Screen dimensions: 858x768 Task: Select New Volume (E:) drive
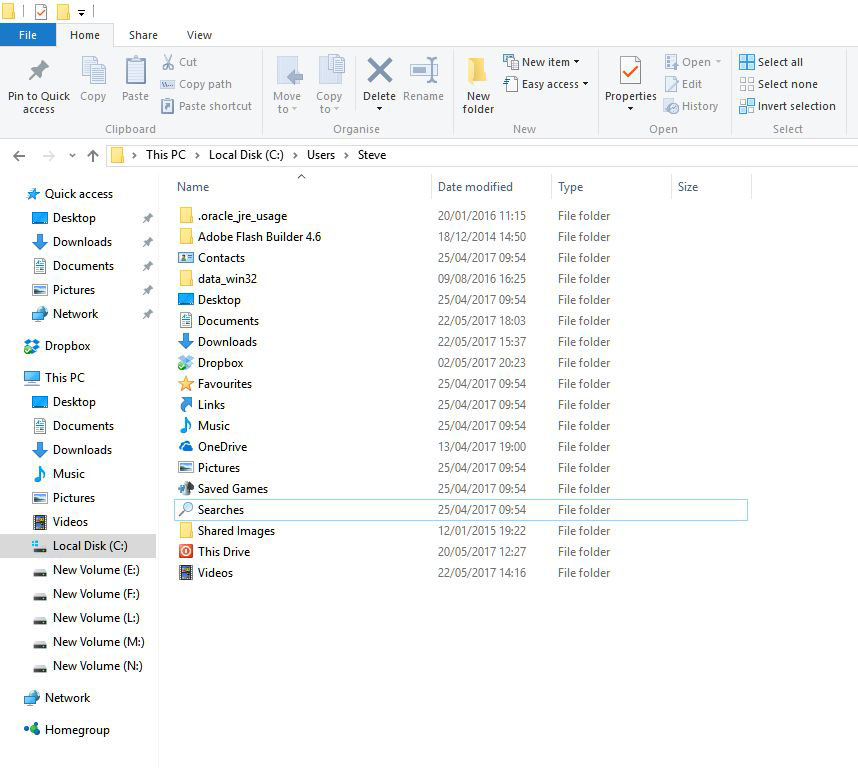coord(96,570)
